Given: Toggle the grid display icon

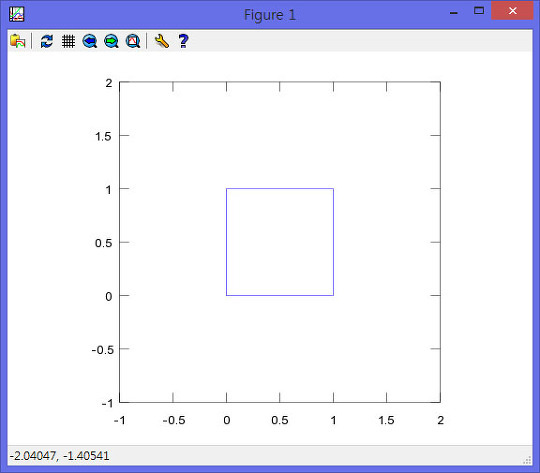Looking at the screenshot, I should (x=68, y=41).
